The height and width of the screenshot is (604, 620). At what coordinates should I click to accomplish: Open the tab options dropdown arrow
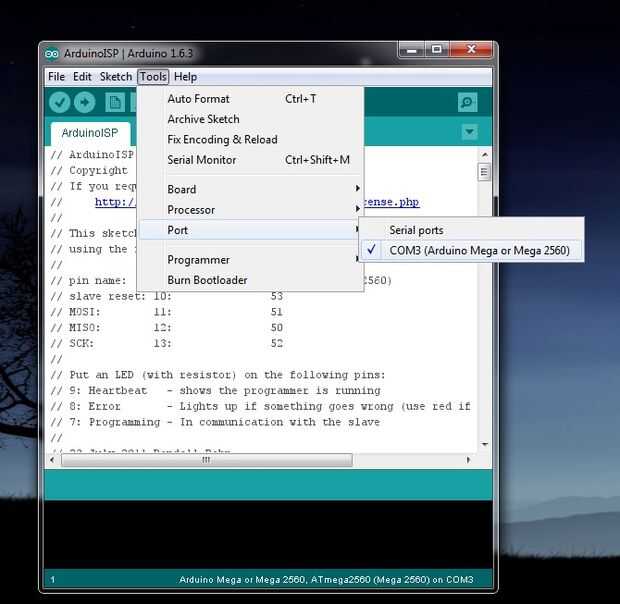coord(469,132)
